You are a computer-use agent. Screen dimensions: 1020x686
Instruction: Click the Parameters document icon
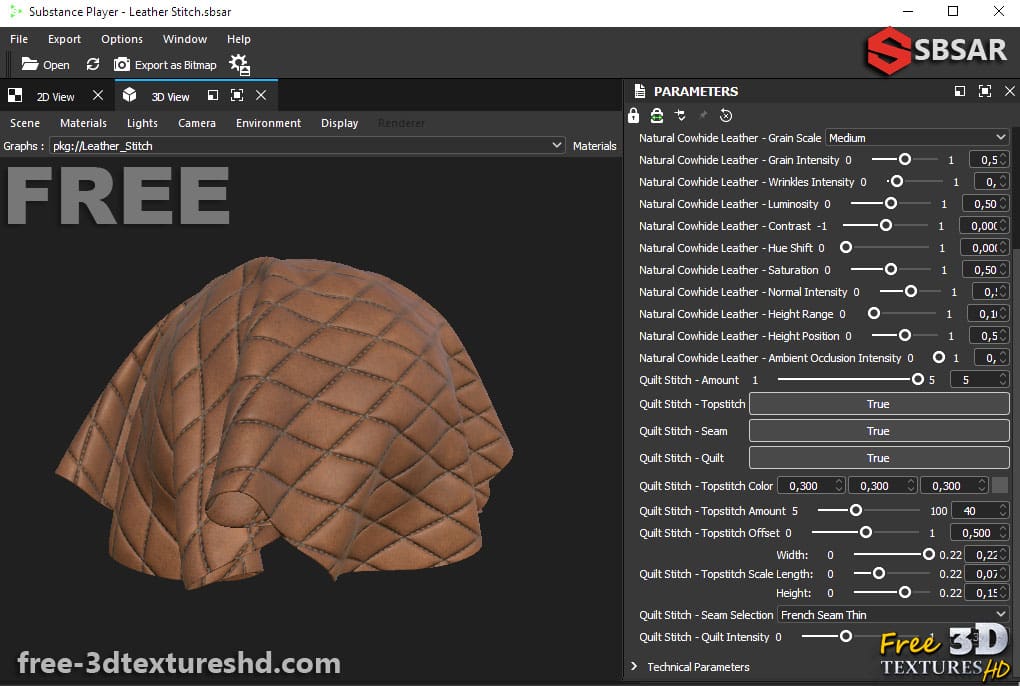639,91
